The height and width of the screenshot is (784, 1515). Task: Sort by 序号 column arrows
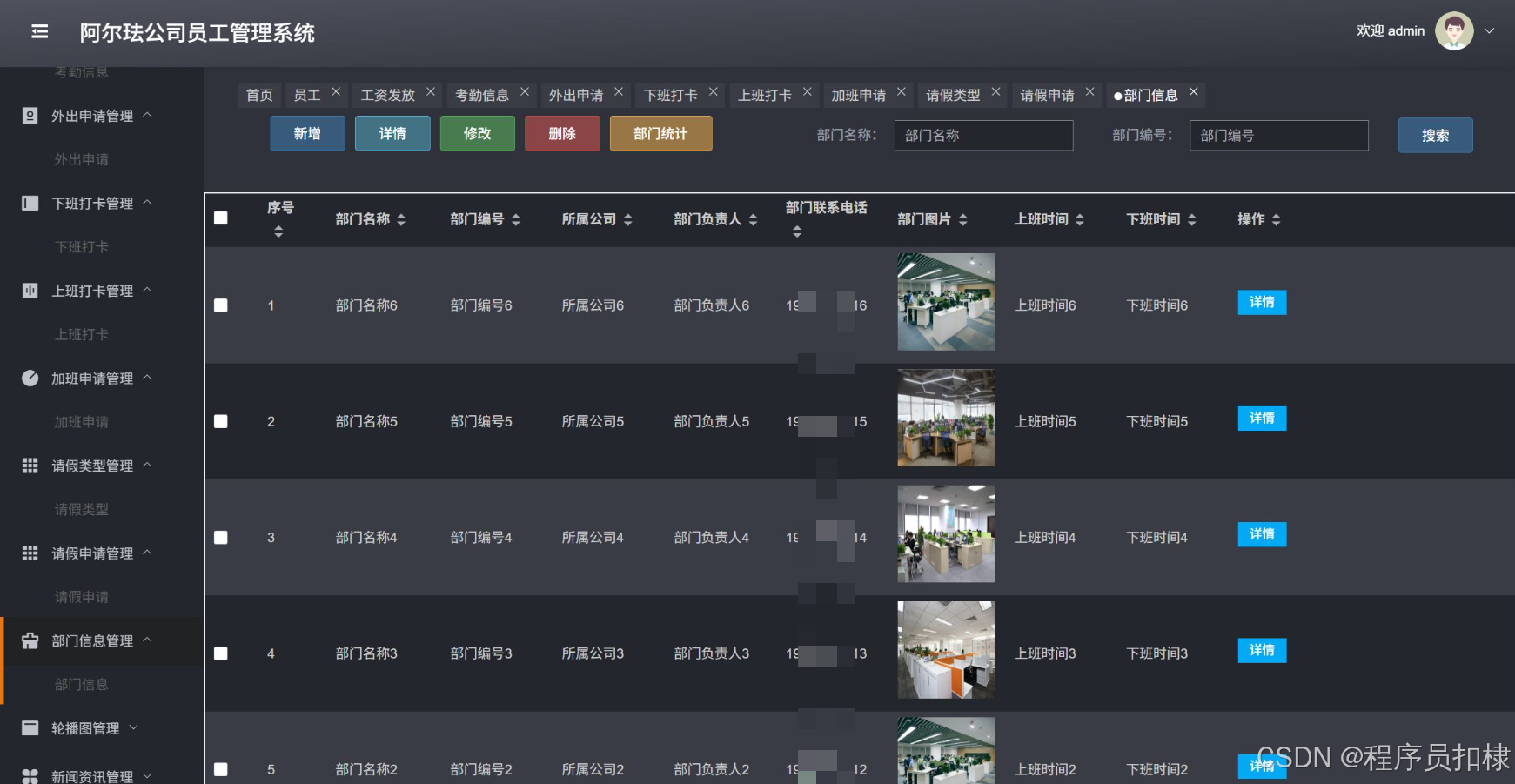[x=278, y=231]
